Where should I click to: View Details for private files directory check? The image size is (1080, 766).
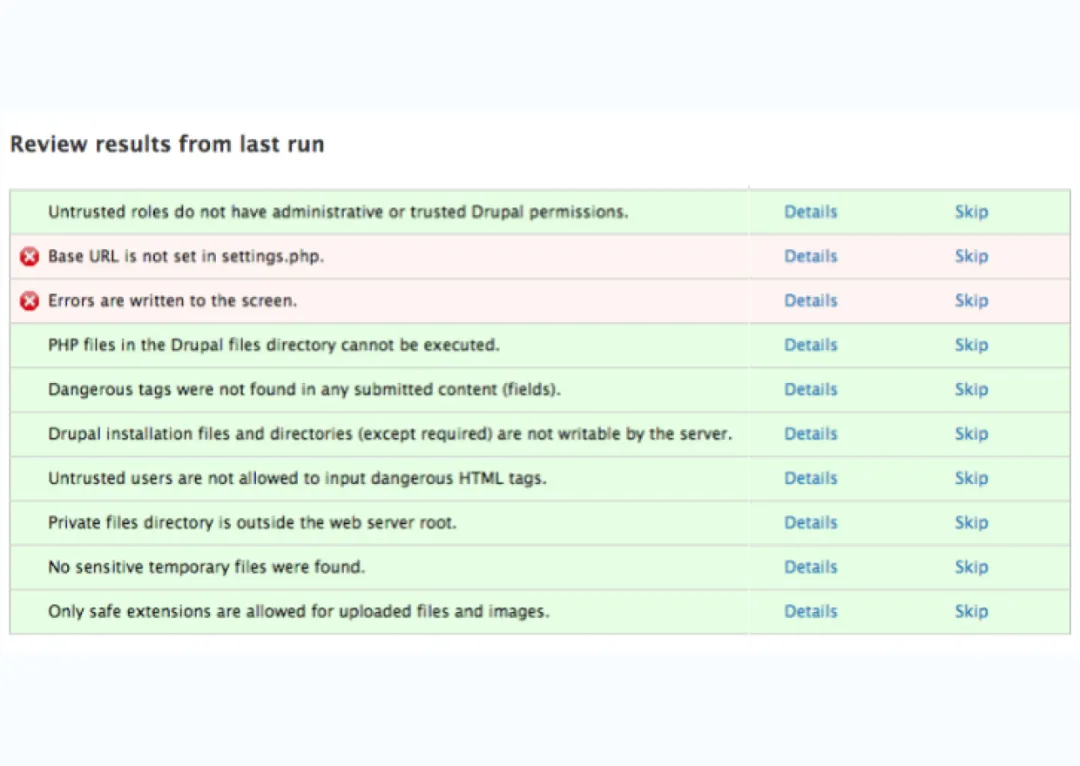tap(810, 522)
